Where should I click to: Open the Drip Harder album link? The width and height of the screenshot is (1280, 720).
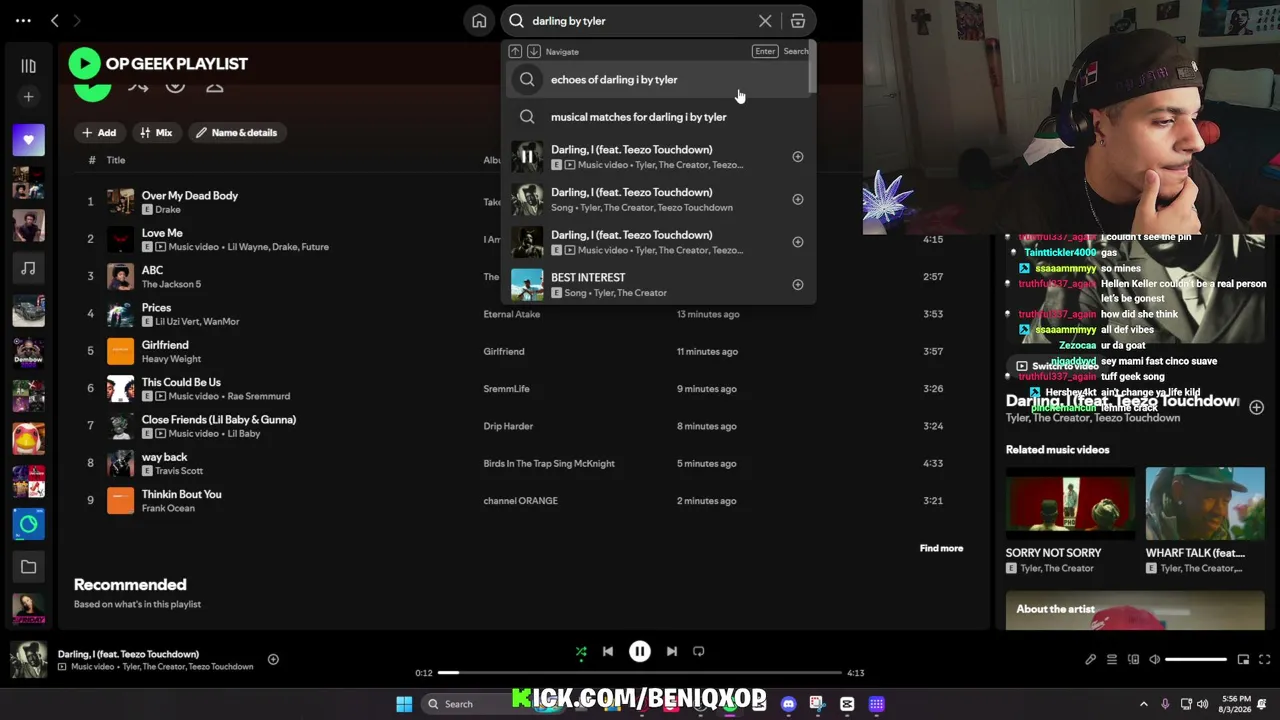point(508,426)
